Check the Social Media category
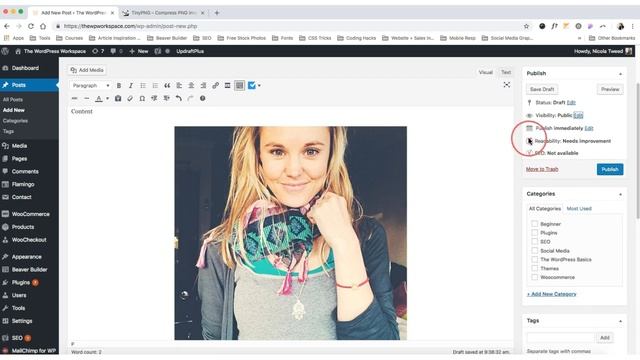 tap(534, 251)
